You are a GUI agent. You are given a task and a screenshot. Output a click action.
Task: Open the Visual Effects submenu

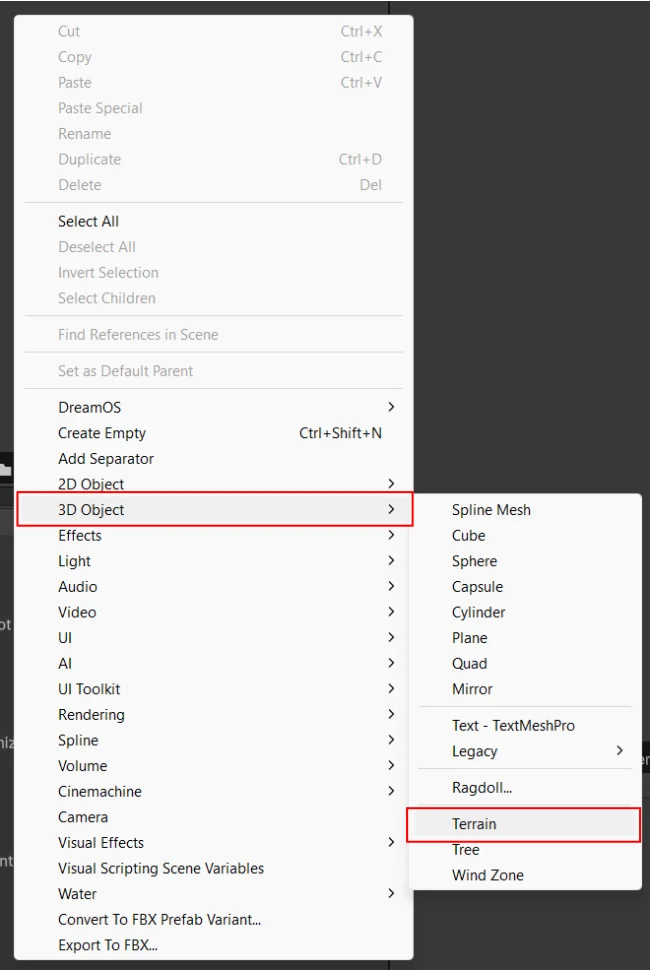point(213,843)
